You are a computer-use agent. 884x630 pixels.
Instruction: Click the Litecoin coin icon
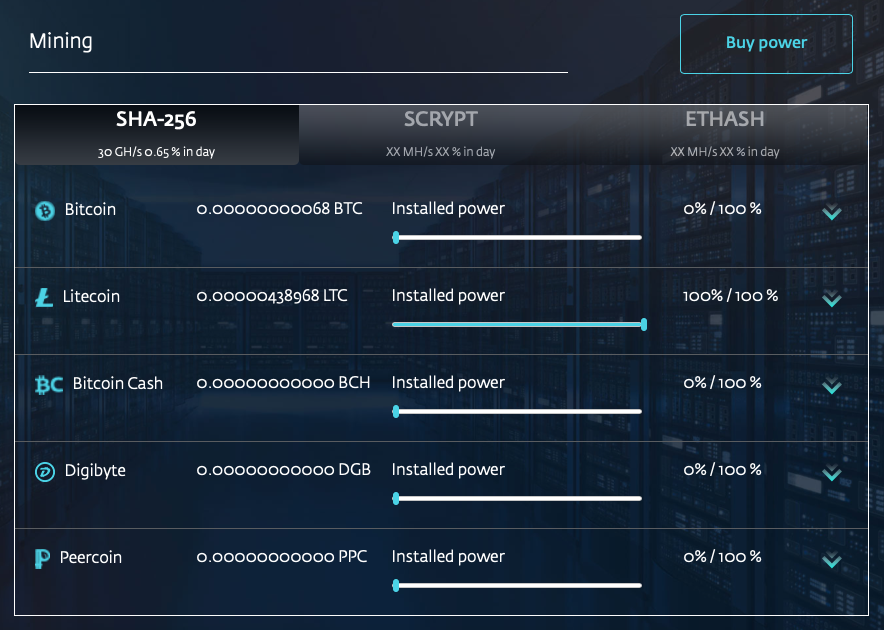(44, 298)
